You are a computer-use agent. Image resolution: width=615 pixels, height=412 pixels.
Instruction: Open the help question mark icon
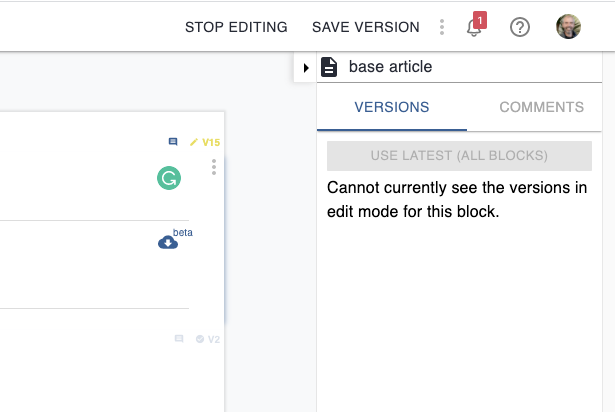pos(520,27)
